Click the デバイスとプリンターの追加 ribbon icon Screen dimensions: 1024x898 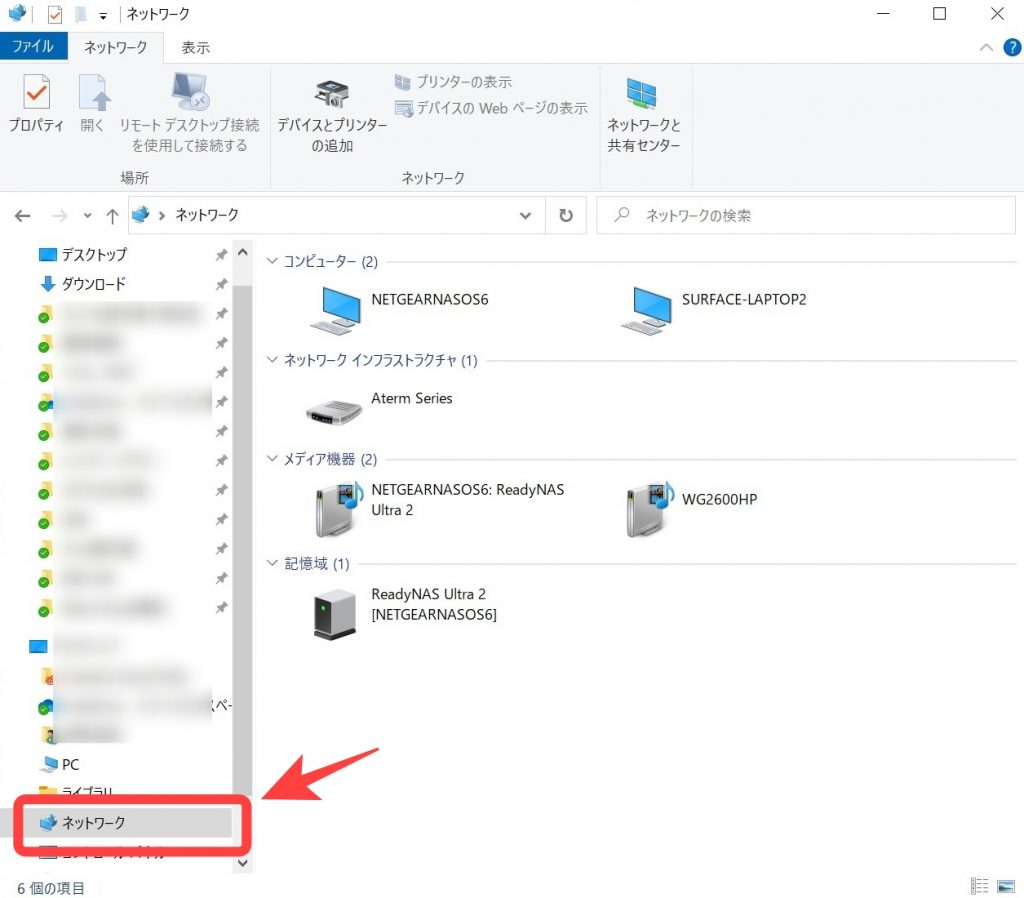(x=330, y=110)
